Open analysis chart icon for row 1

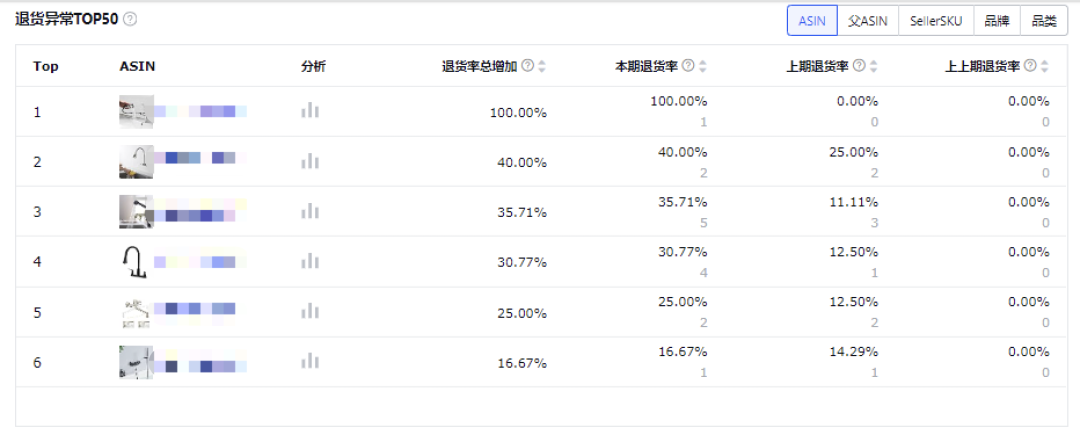click(310, 111)
